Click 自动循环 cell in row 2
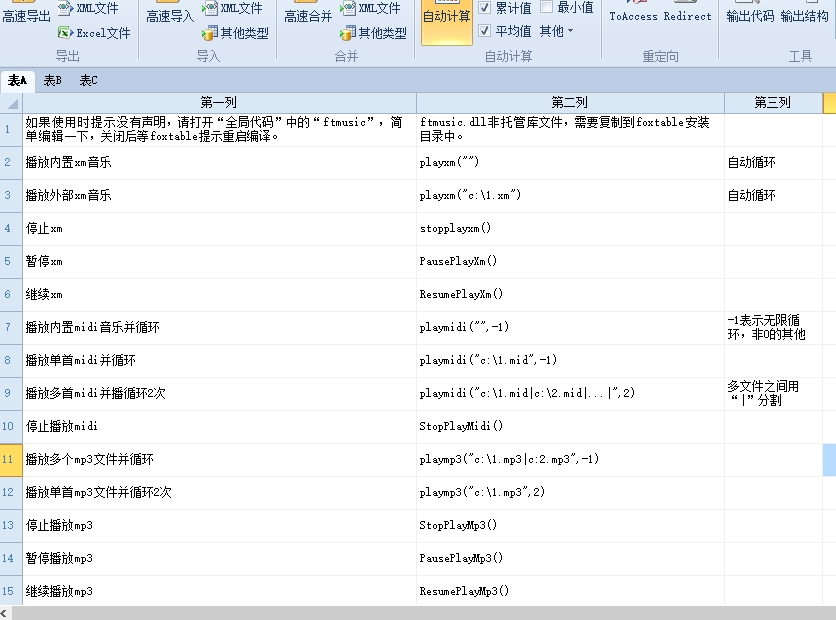 click(x=773, y=163)
